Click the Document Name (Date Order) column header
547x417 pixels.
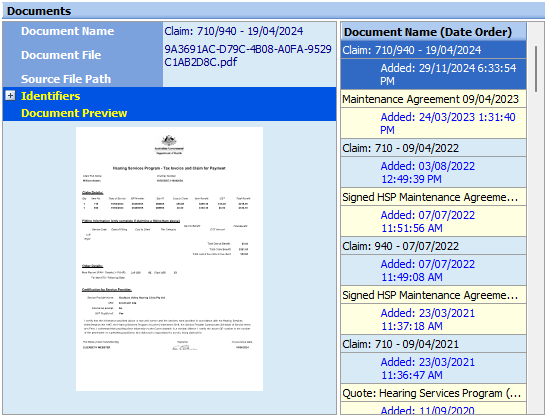[434, 32]
